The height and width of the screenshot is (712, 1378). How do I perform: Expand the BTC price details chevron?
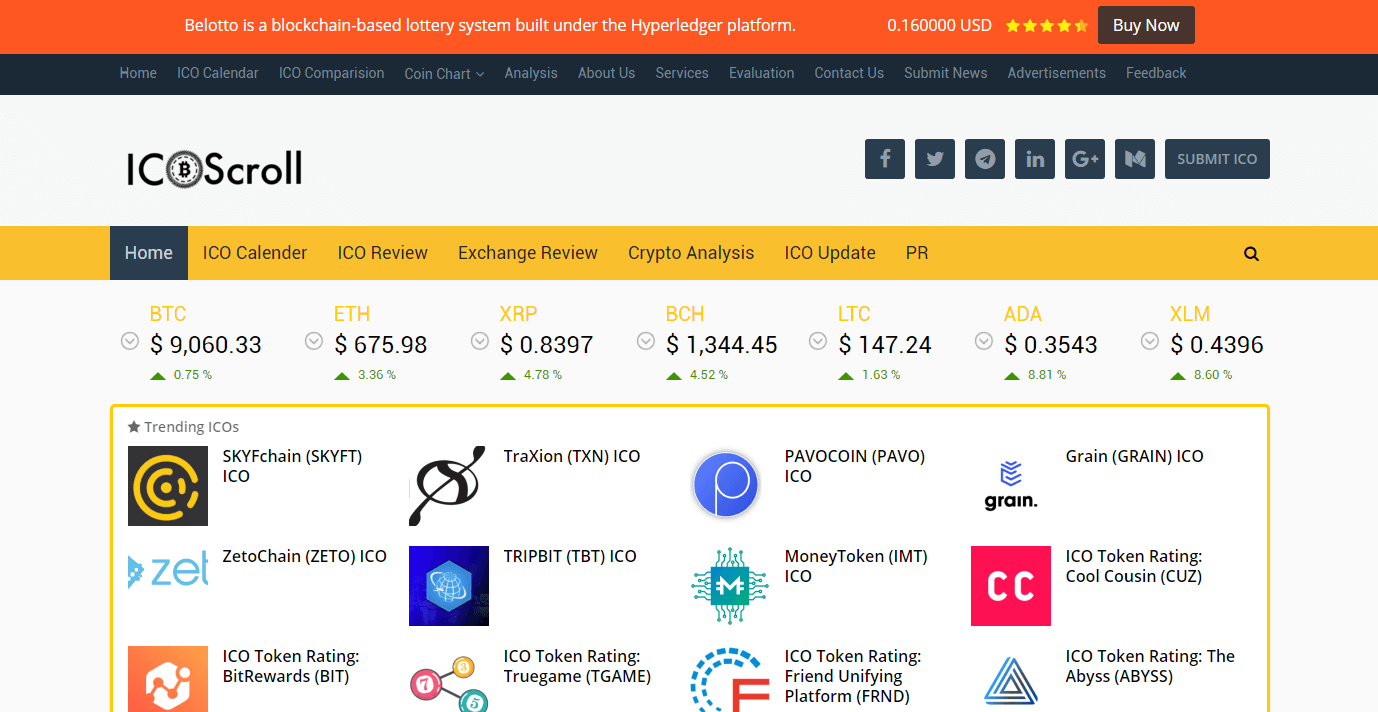point(129,341)
